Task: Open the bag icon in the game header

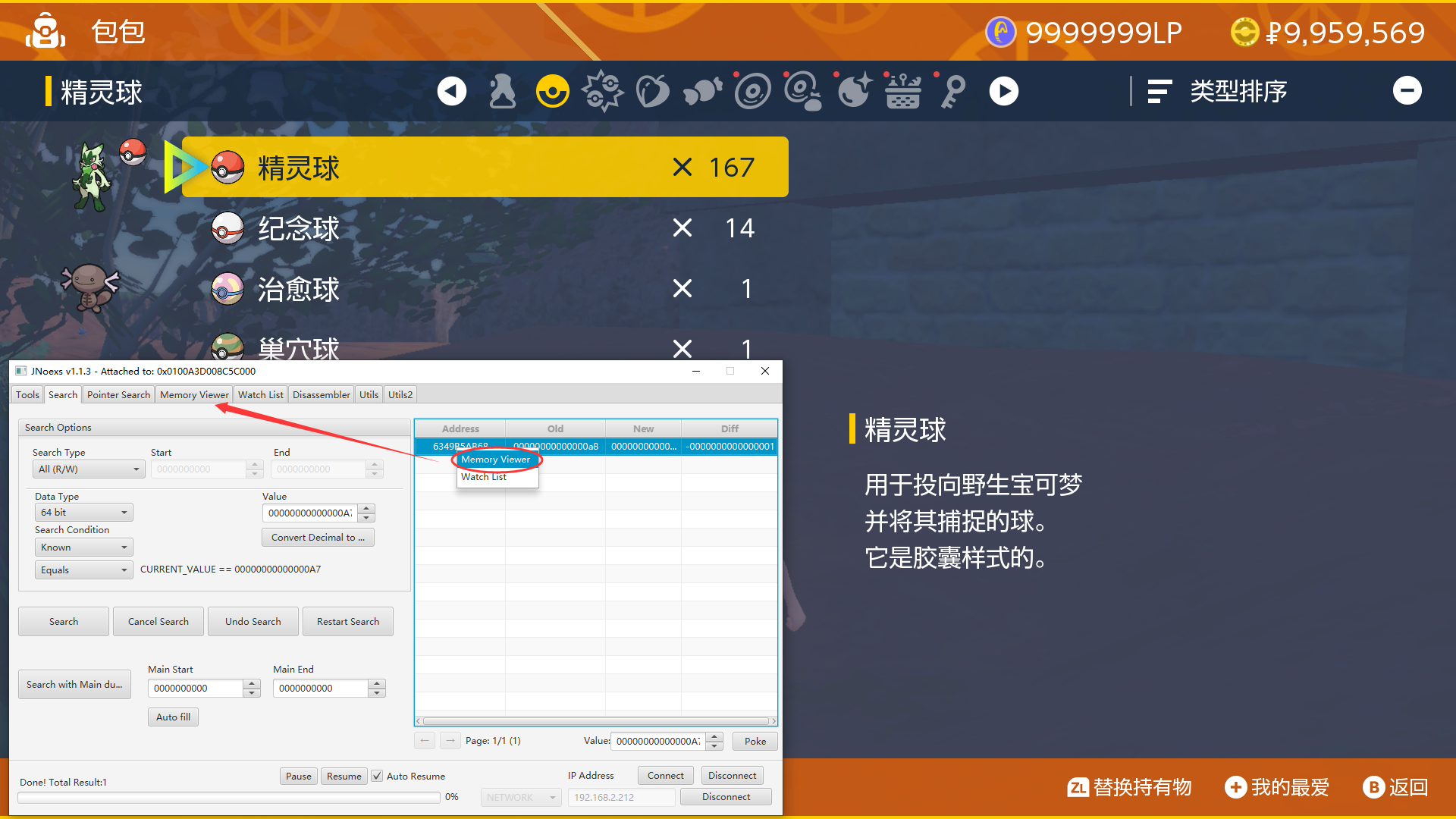Action: tap(45, 31)
